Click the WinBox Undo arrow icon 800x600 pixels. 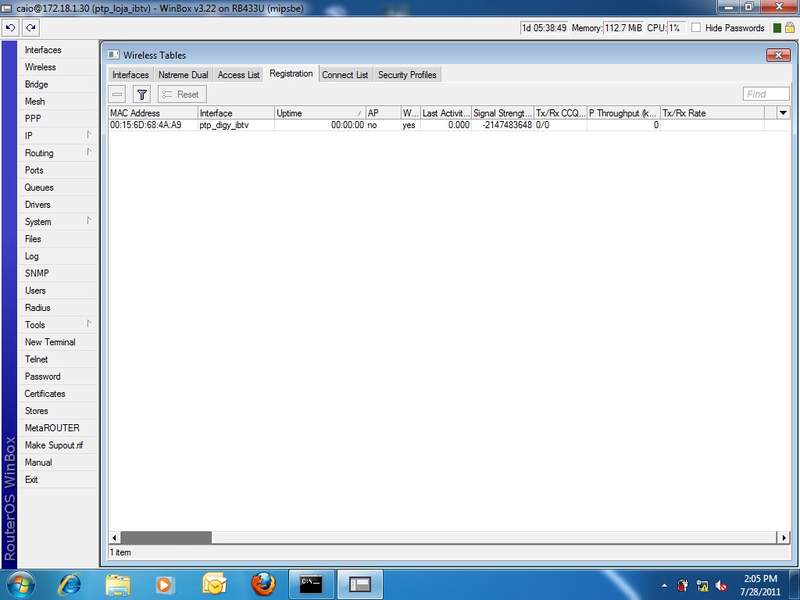[x=10, y=28]
